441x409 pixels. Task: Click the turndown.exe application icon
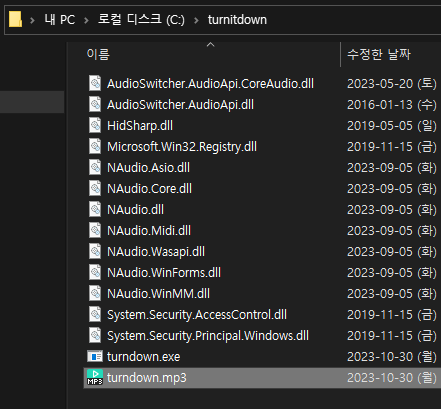point(95,356)
